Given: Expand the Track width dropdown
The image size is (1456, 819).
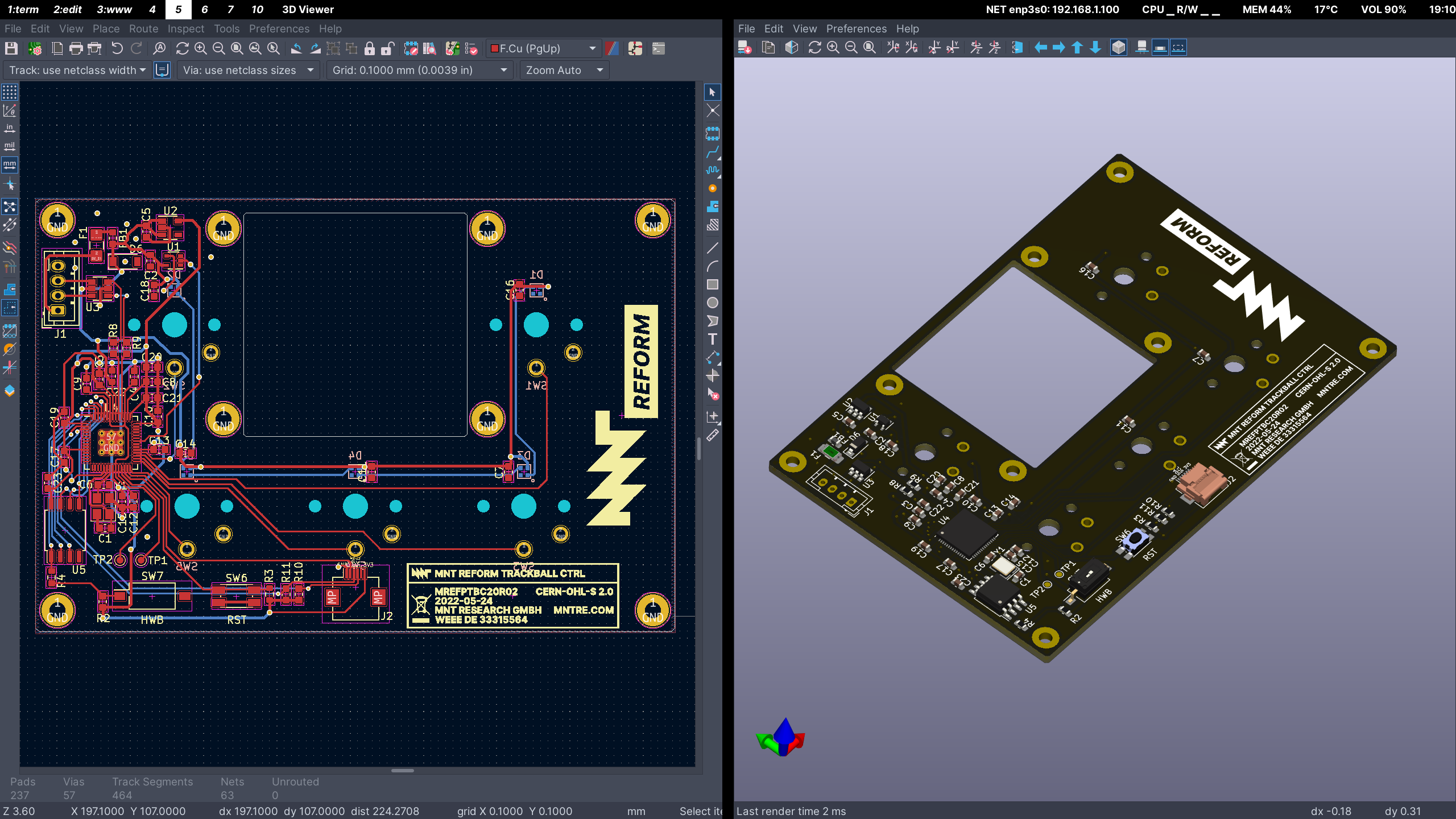Looking at the screenshot, I should coord(78,70).
